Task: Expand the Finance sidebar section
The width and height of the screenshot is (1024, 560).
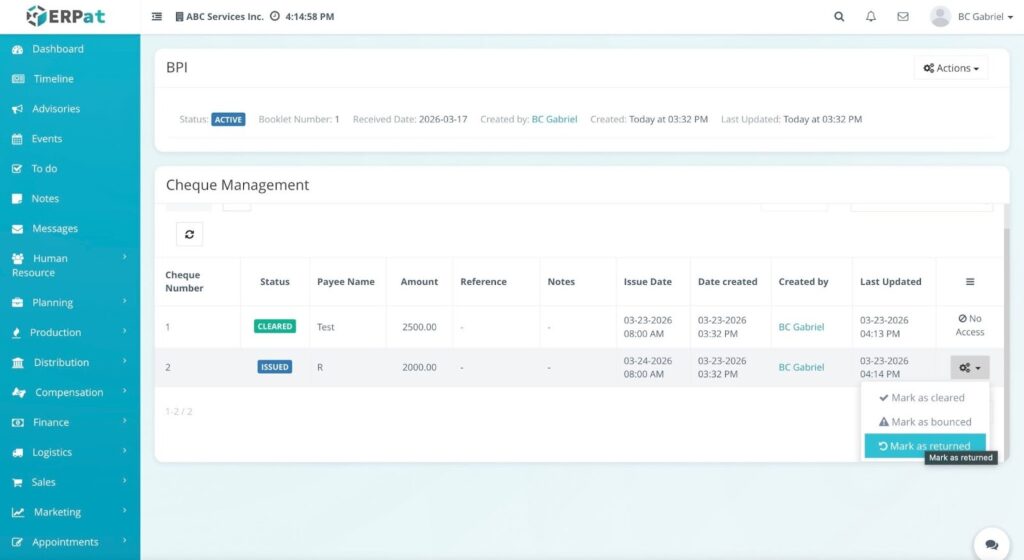Action: tap(68, 422)
